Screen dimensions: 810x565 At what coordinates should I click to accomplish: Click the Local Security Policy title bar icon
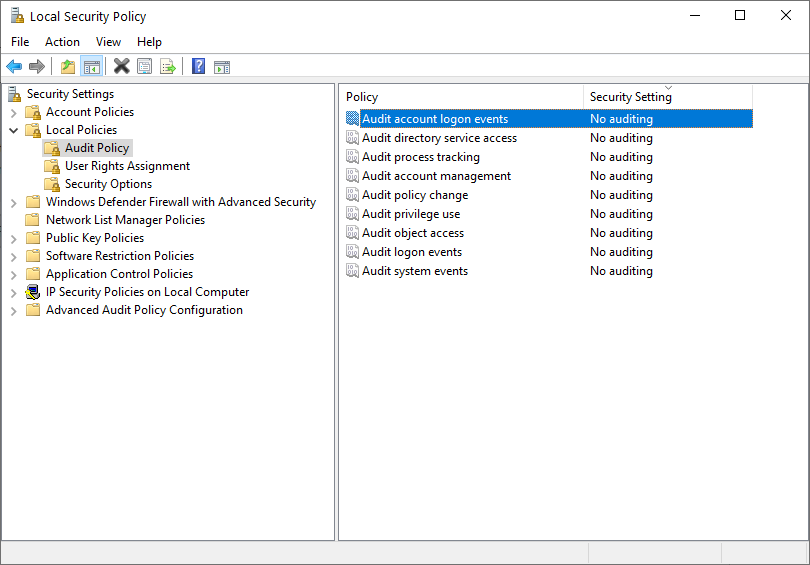[17, 15]
